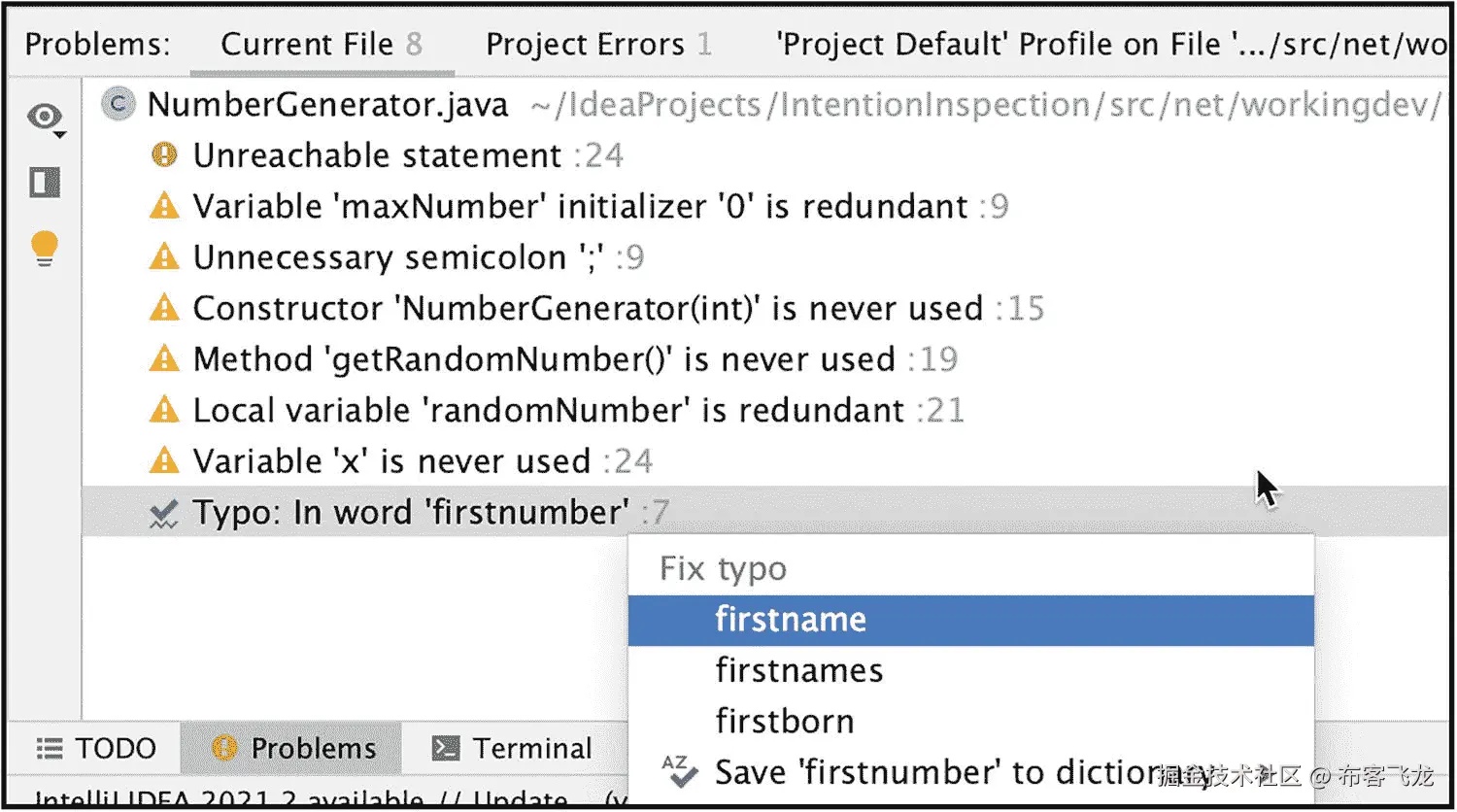Choose 'firstname' typo suggestion
This screenshot has width=1457, height=812.
point(791,620)
